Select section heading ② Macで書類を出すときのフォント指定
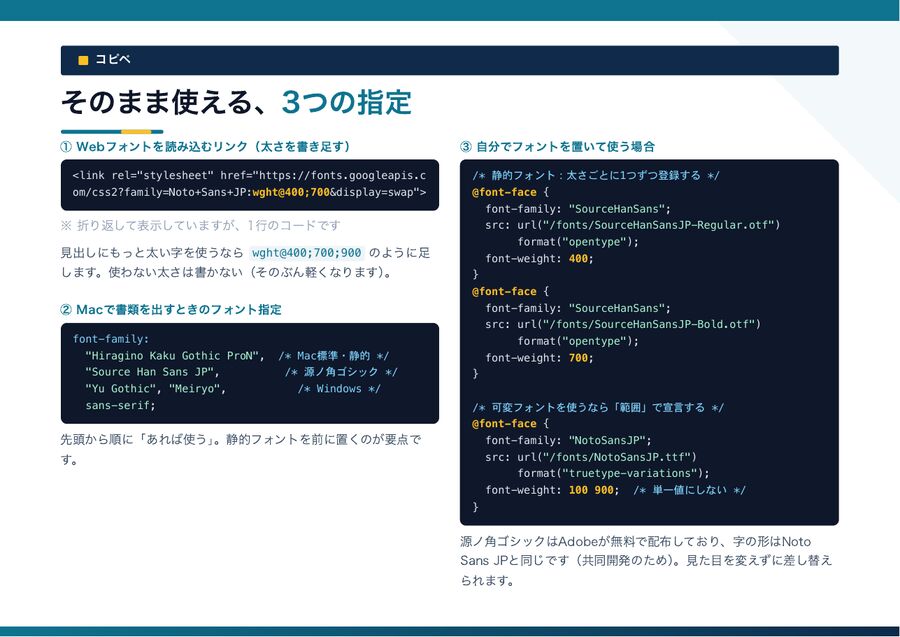 pyautogui.click(x=170, y=310)
